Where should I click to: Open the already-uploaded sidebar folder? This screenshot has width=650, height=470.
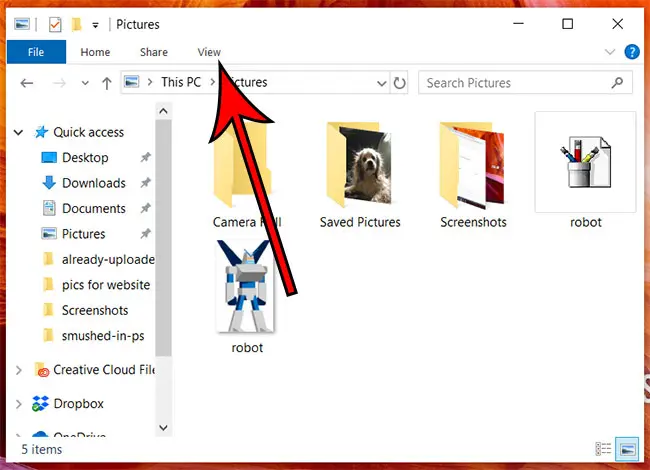coord(108,259)
